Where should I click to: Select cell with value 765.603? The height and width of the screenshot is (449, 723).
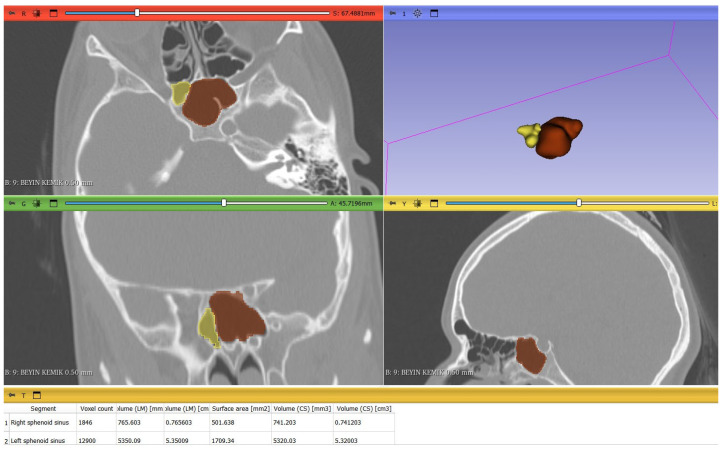[140, 422]
